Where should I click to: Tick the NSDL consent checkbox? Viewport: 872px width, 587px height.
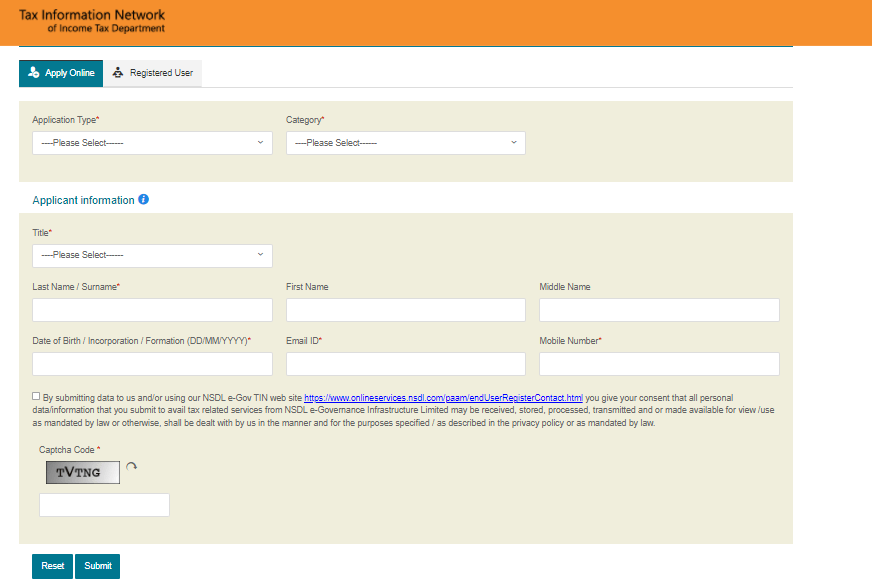tap(36, 396)
